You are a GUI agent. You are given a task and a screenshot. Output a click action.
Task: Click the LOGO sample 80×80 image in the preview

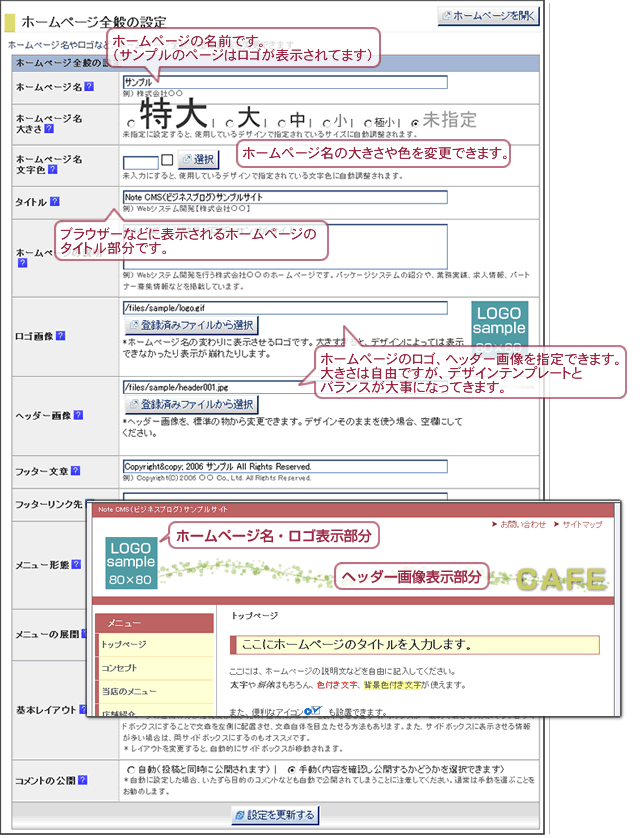click(x=131, y=563)
